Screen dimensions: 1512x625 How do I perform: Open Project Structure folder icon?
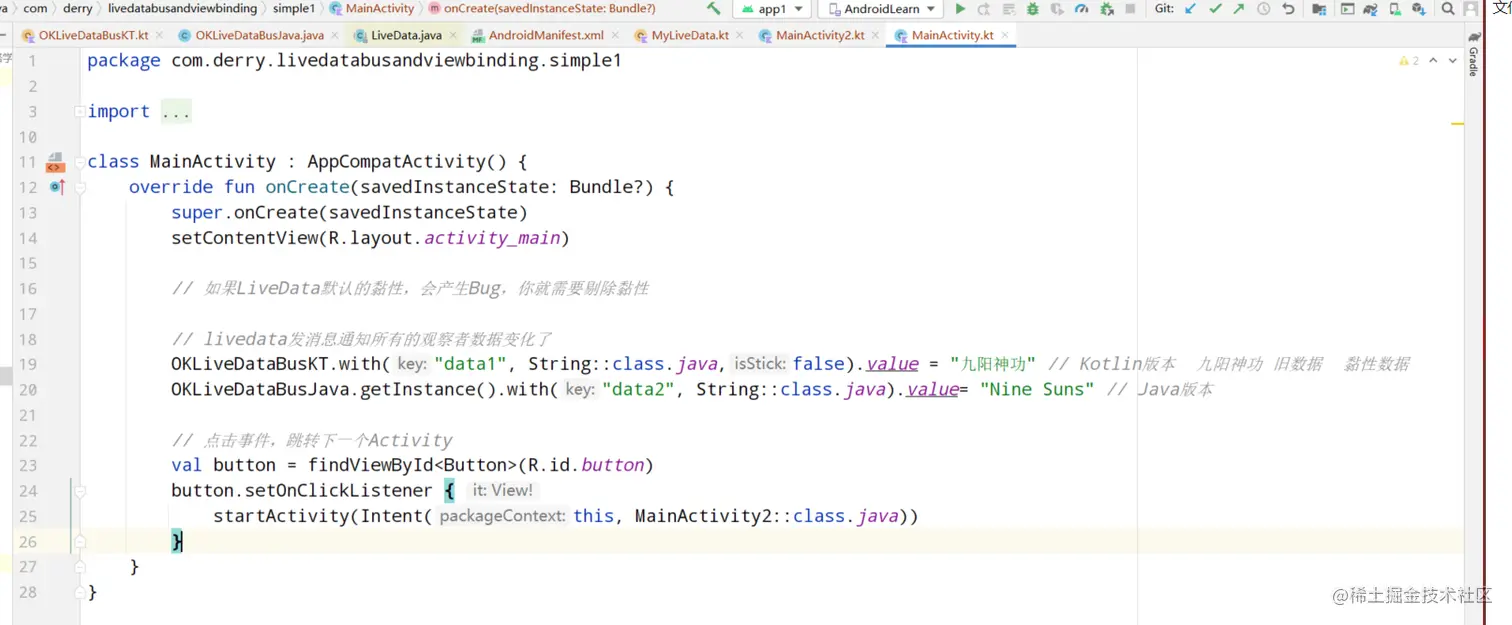(x=1319, y=9)
